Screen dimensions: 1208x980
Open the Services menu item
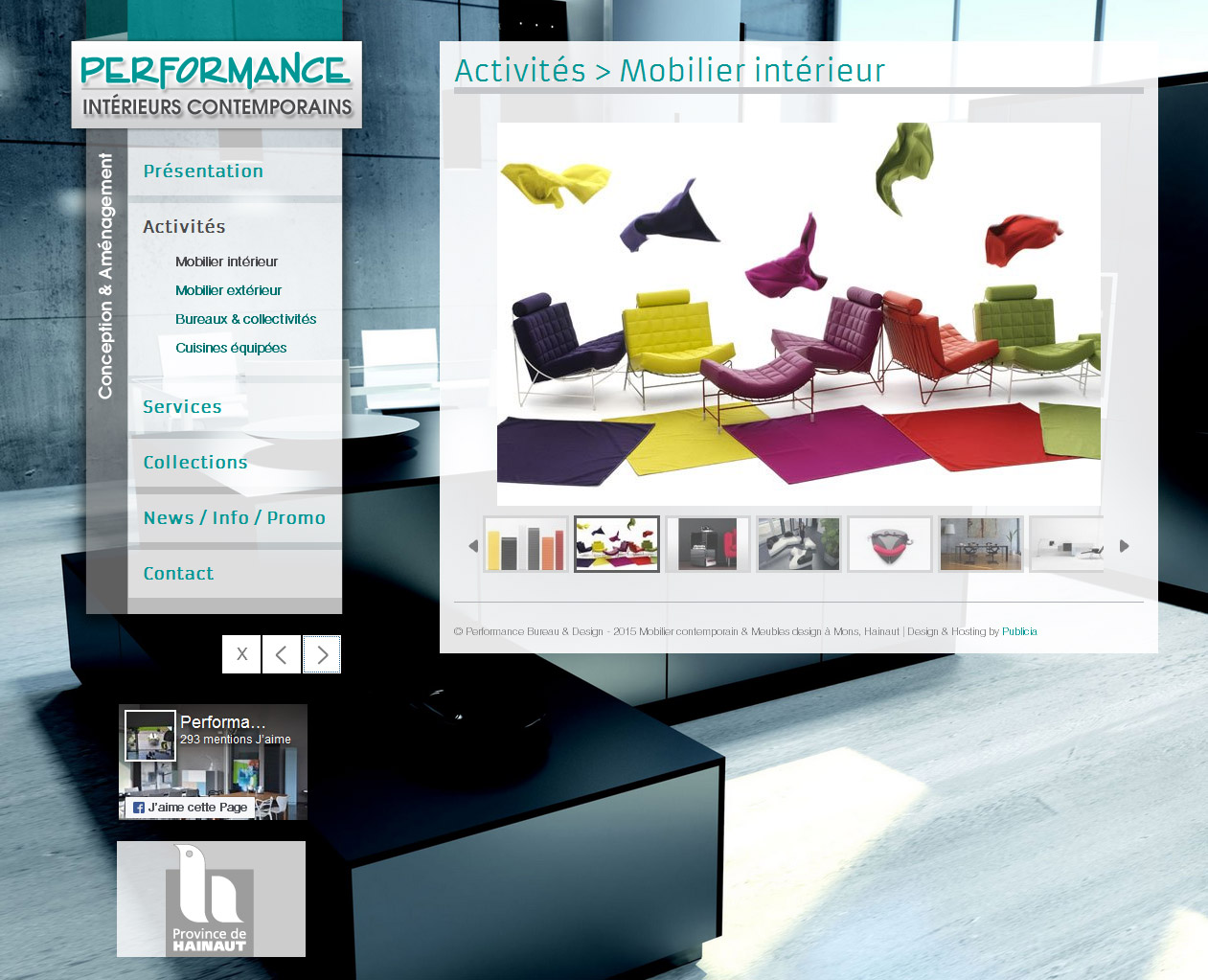[x=182, y=406]
